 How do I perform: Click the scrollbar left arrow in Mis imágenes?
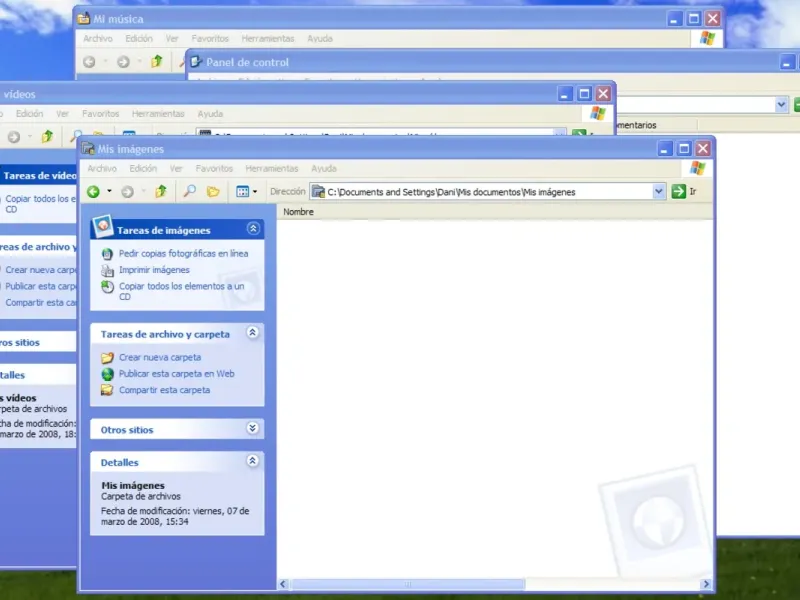coord(283,584)
